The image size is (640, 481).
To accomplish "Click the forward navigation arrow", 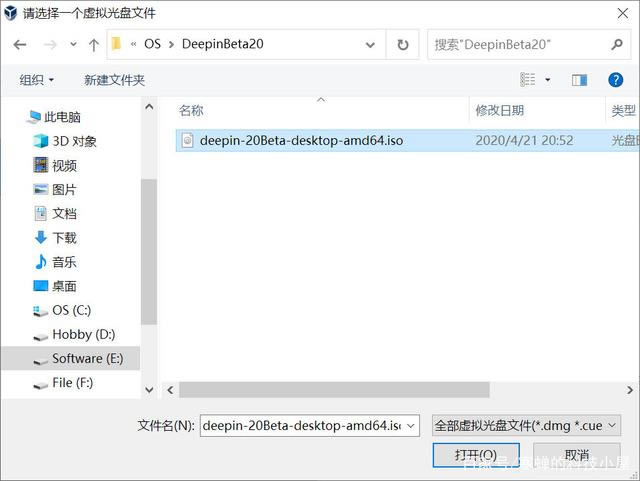I will coord(50,45).
